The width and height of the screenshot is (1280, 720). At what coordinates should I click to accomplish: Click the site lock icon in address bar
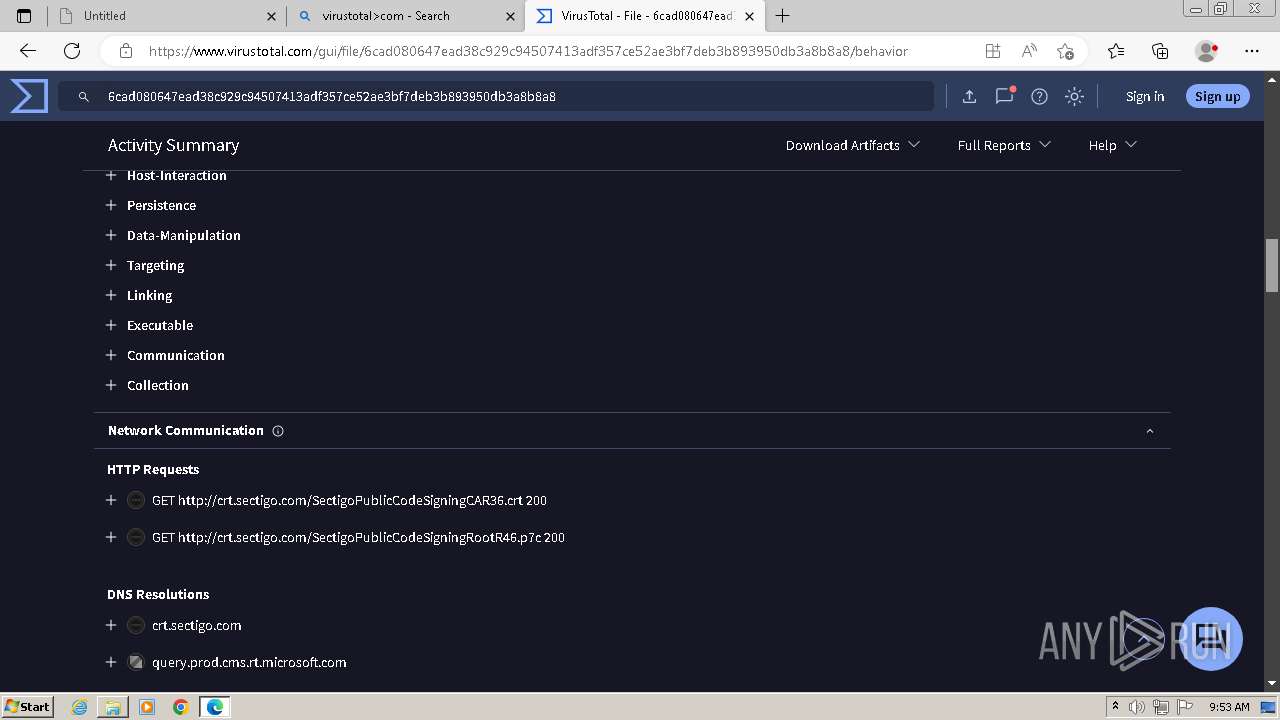coord(126,51)
